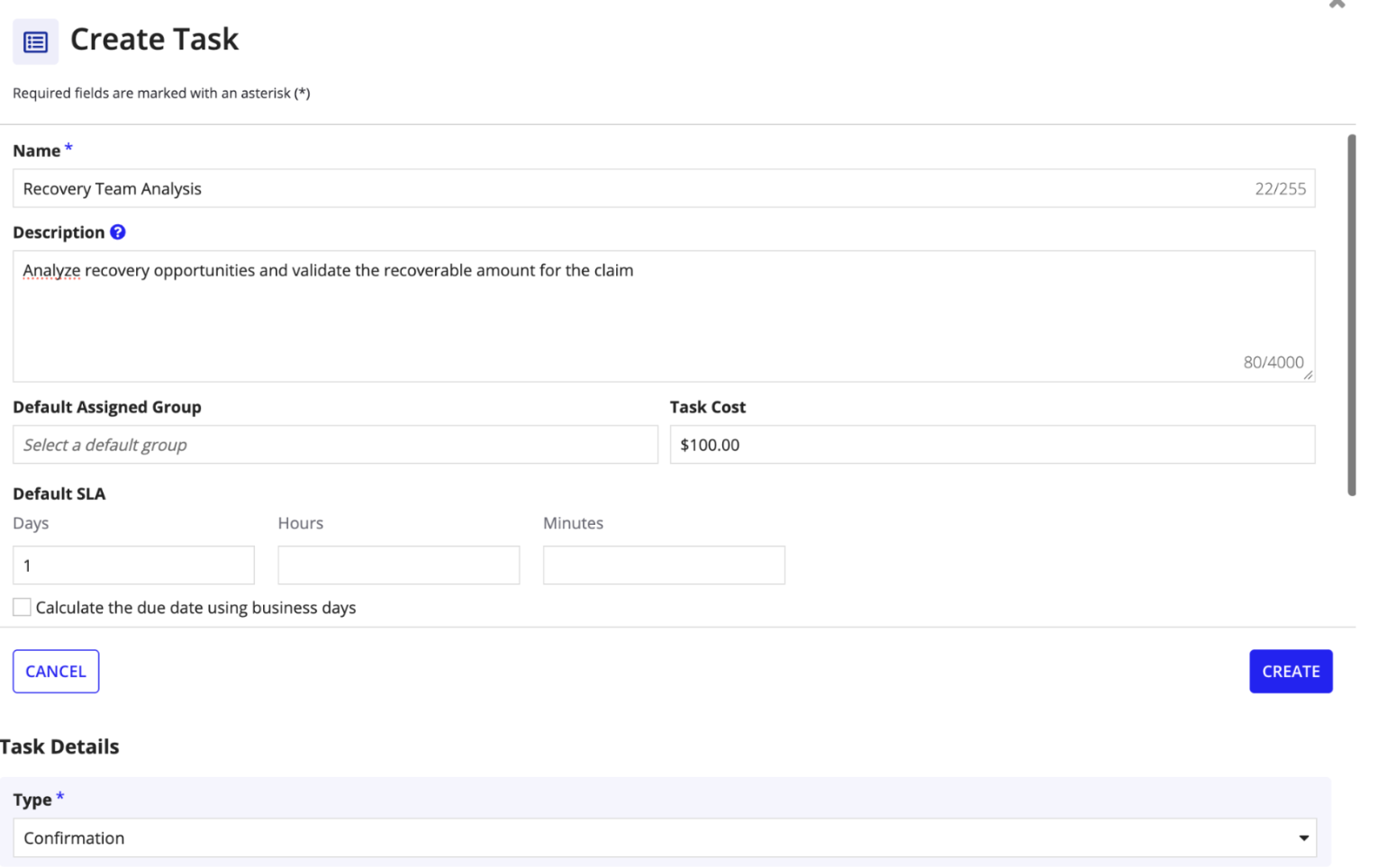1396x868 pixels.
Task: Open the Type dropdown showing Confirmation
Action: (x=665, y=838)
